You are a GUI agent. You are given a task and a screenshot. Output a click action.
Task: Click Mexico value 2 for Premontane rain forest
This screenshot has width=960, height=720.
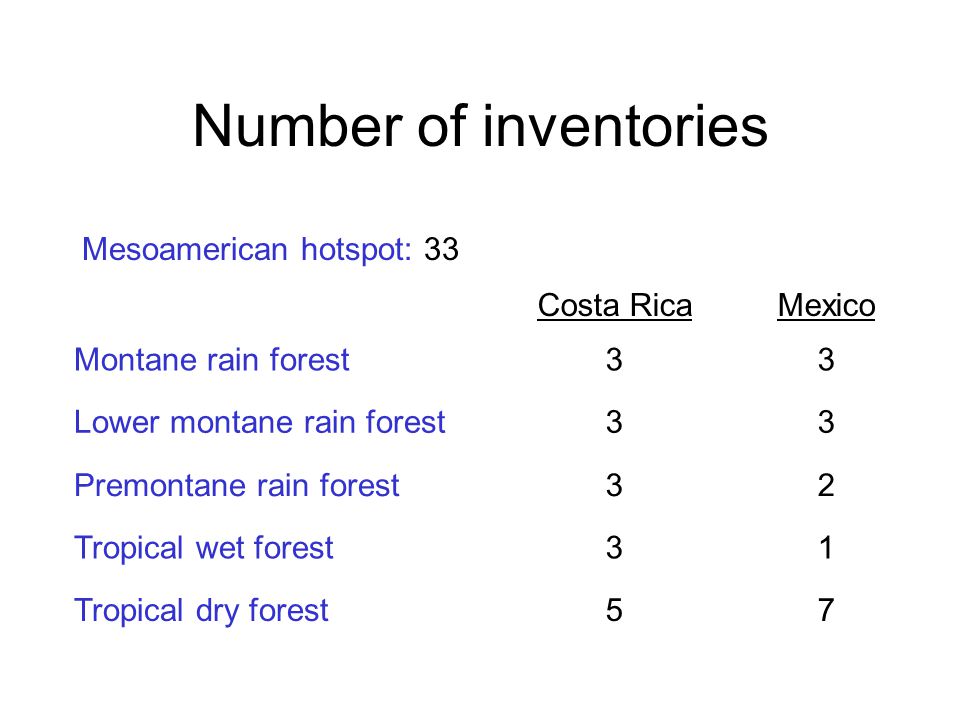click(x=826, y=486)
